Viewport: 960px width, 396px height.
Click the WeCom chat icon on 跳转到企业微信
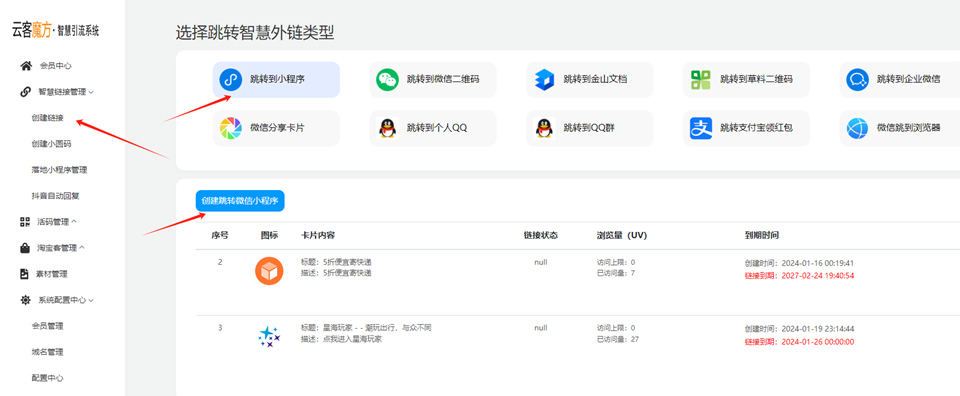point(857,80)
